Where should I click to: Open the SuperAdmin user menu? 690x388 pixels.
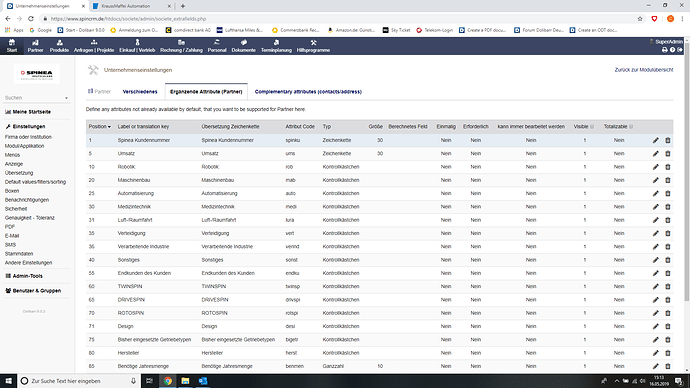pos(666,42)
